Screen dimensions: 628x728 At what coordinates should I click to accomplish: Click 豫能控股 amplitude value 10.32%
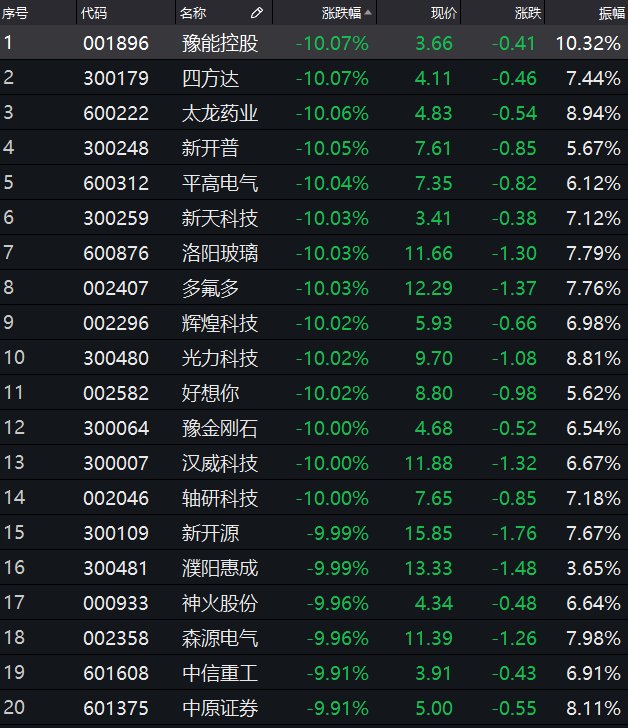tap(588, 44)
